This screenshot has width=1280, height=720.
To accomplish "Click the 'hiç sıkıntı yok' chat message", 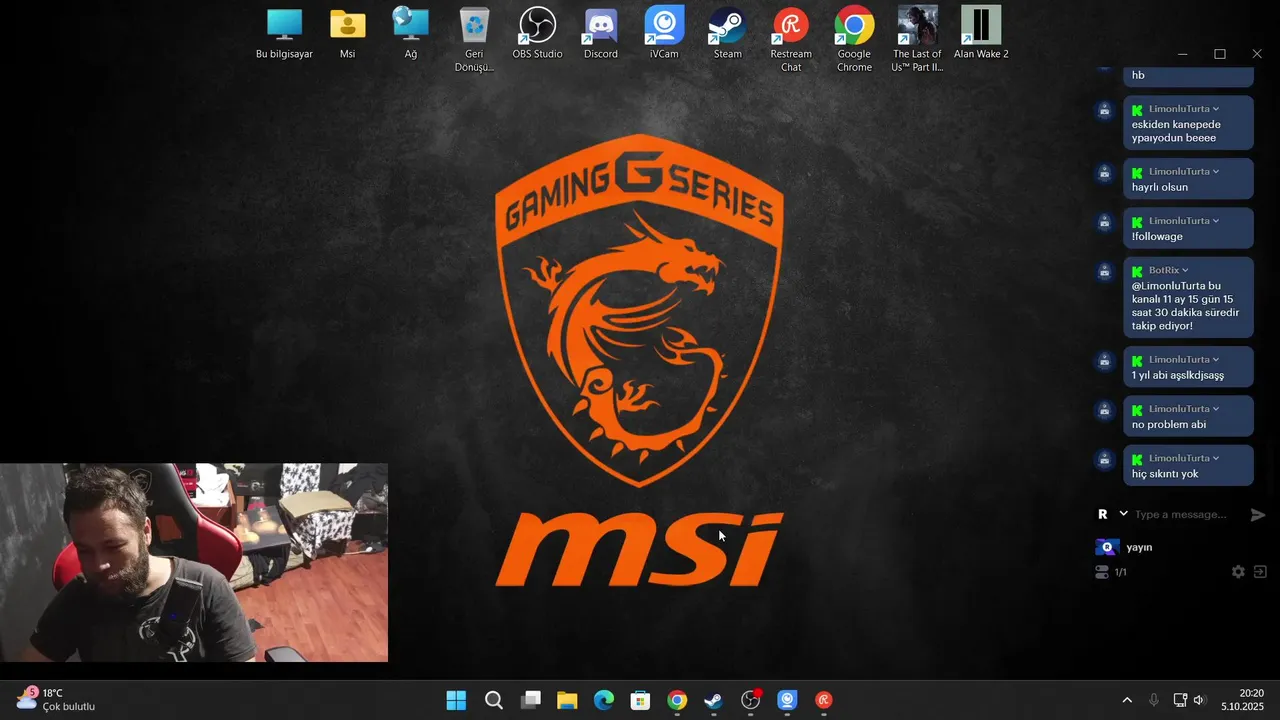I will [x=1165, y=474].
